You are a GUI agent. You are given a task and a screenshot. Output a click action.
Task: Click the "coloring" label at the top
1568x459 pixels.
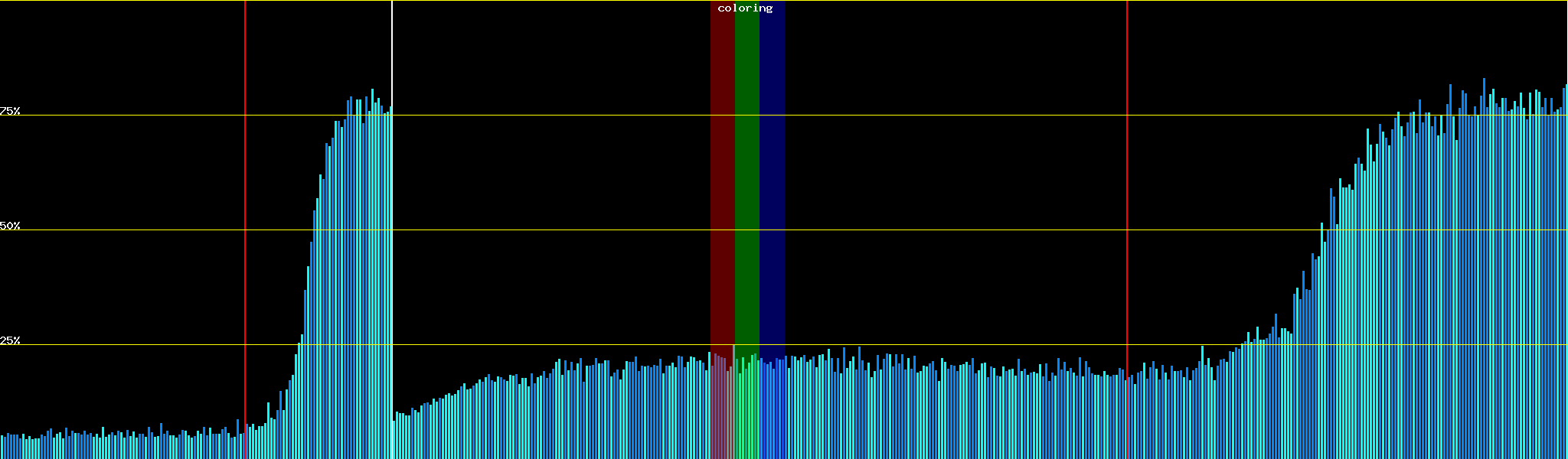point(745,8)
